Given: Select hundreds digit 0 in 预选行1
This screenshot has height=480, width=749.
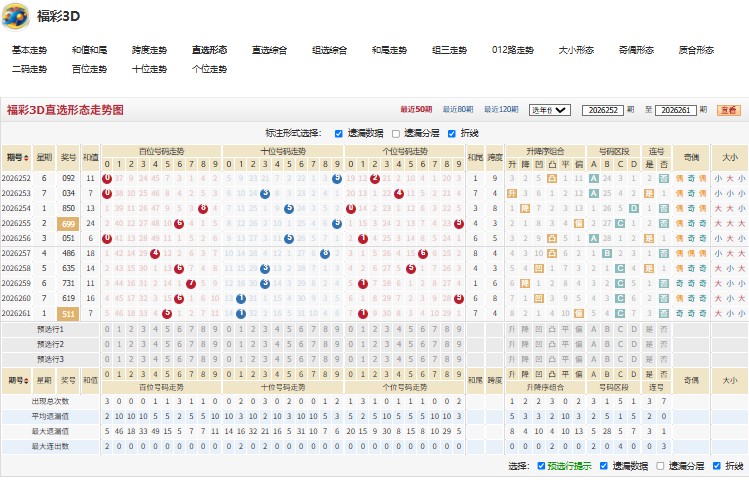Looking at the screenshot, I should tap(107, 330).
